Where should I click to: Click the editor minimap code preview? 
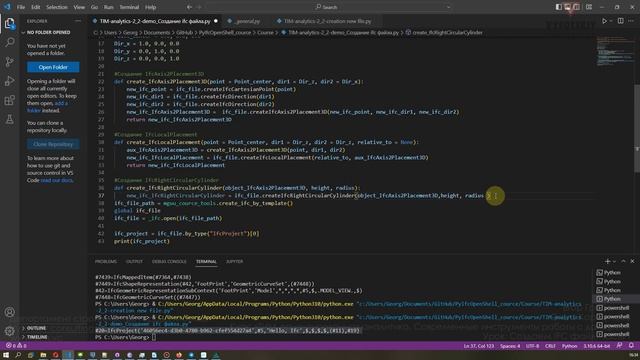(615, 51)
